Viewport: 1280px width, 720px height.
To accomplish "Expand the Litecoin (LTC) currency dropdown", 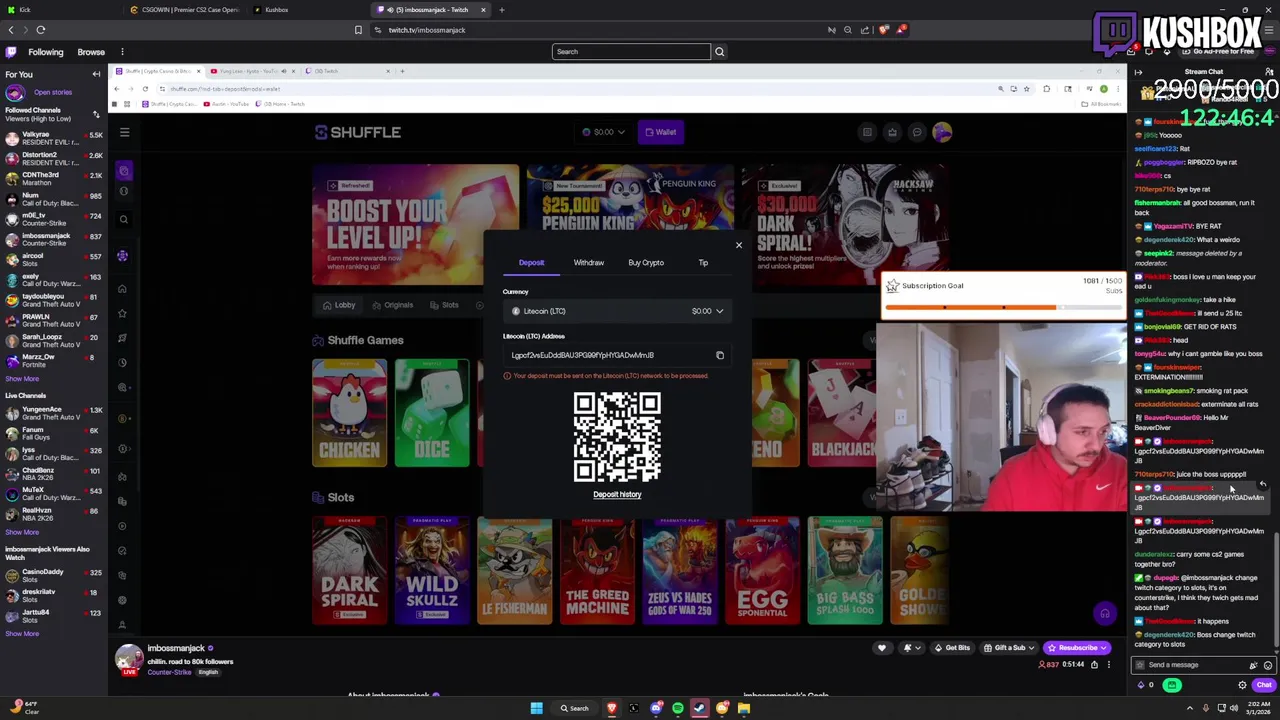I will tap(617, 311).
